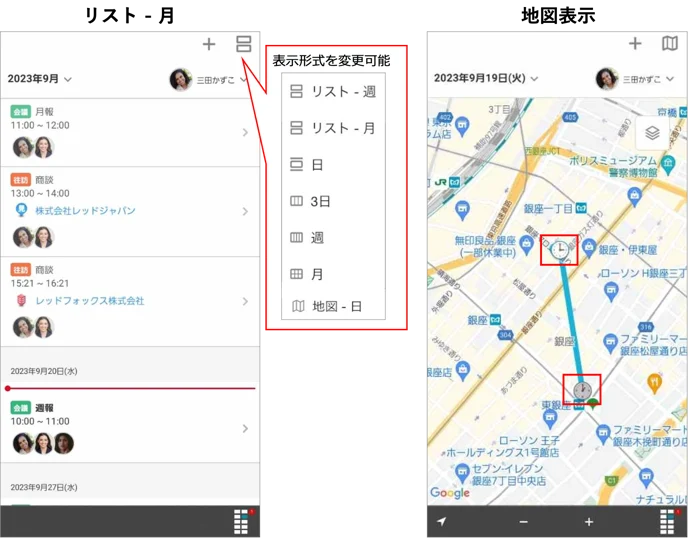The width and height of the screenshot is (688, 538).
Task: Open the 13:00 ~ 14:00 商談 chevron
Action: coord(245,212)
